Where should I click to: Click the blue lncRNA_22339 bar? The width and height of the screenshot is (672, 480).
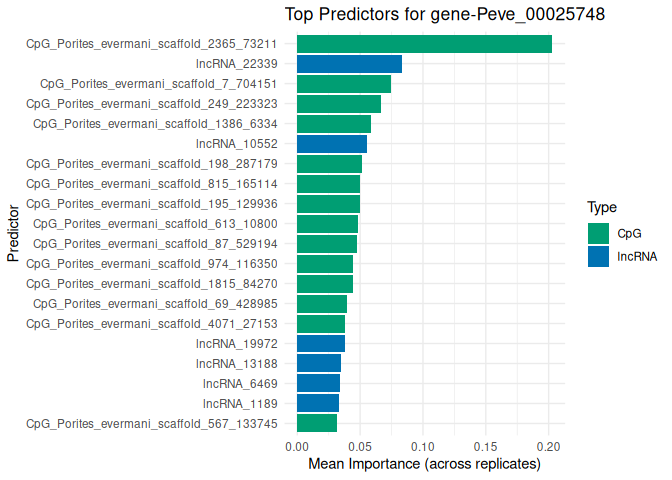(349, 64)
